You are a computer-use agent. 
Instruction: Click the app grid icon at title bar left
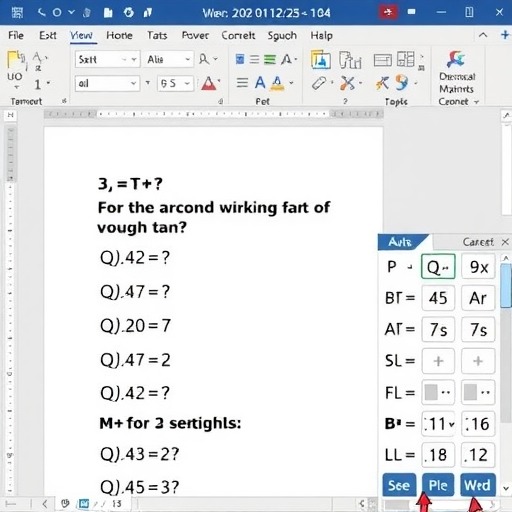pos(17,13)
